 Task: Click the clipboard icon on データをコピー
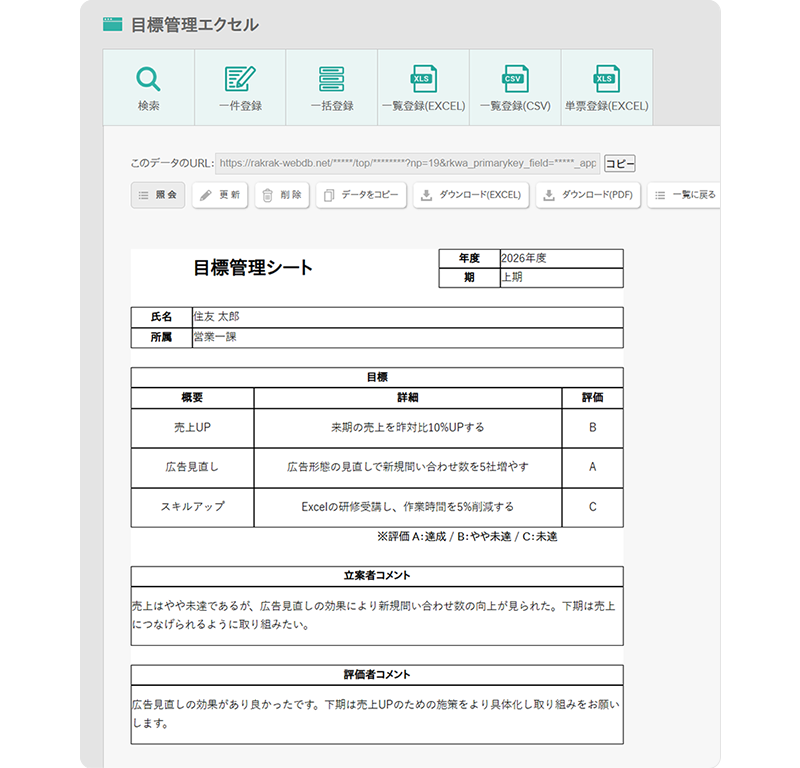328,196
